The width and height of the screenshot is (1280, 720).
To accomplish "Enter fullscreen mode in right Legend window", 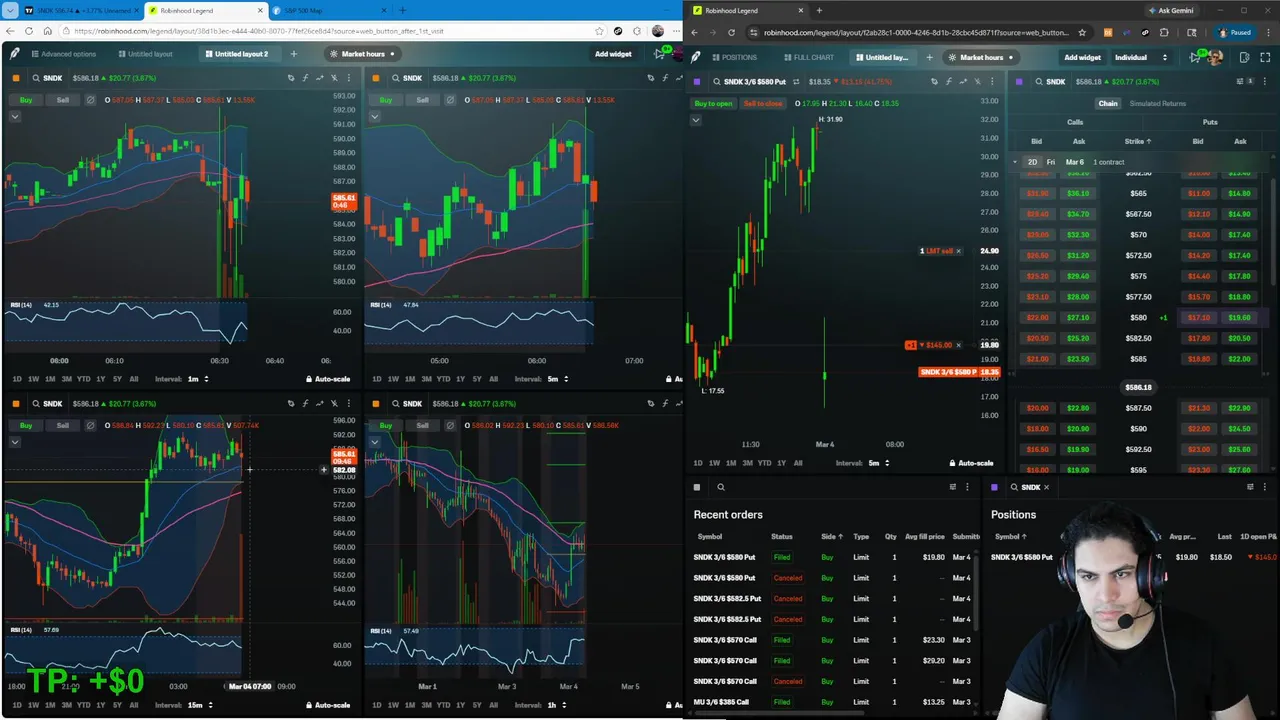I will point(1266,57).
